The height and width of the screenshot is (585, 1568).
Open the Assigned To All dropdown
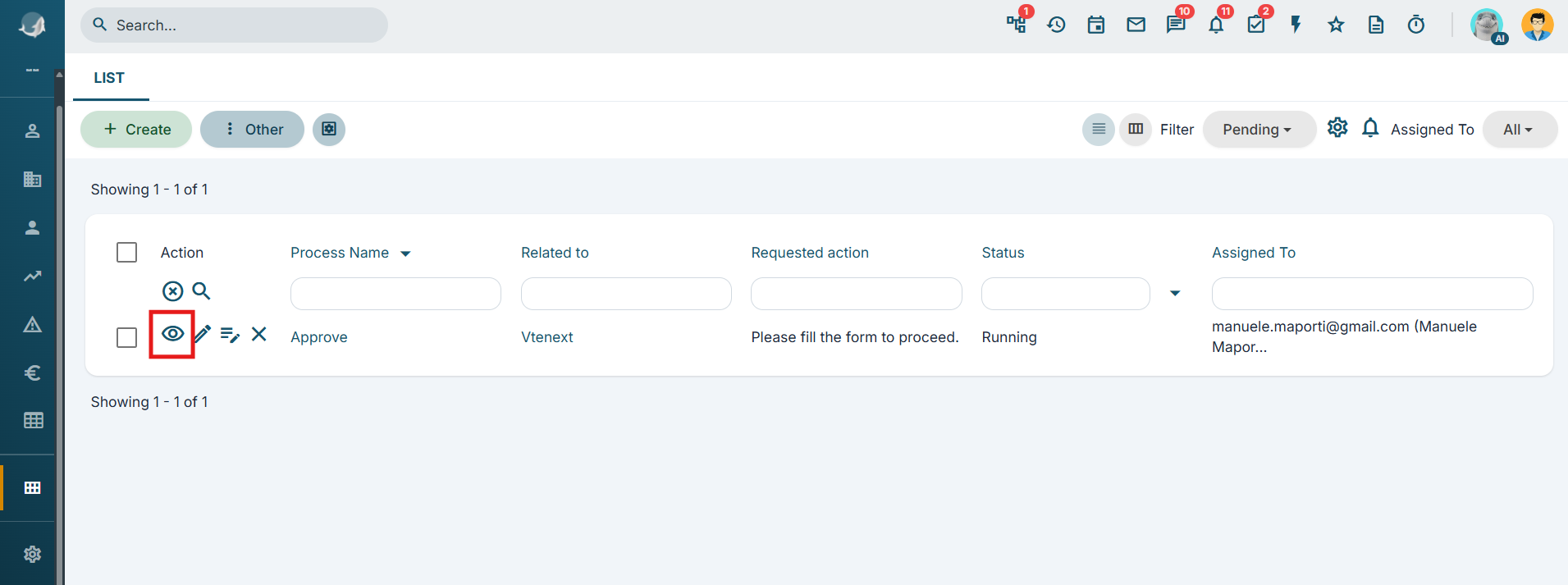tap(1520, 130)
